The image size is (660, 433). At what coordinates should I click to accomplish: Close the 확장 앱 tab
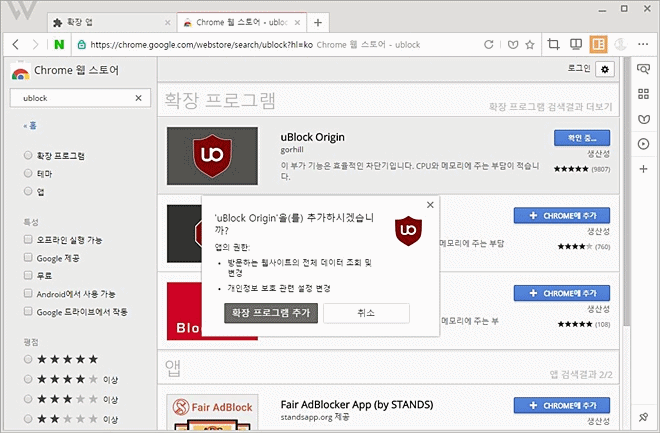coord(168,23)
